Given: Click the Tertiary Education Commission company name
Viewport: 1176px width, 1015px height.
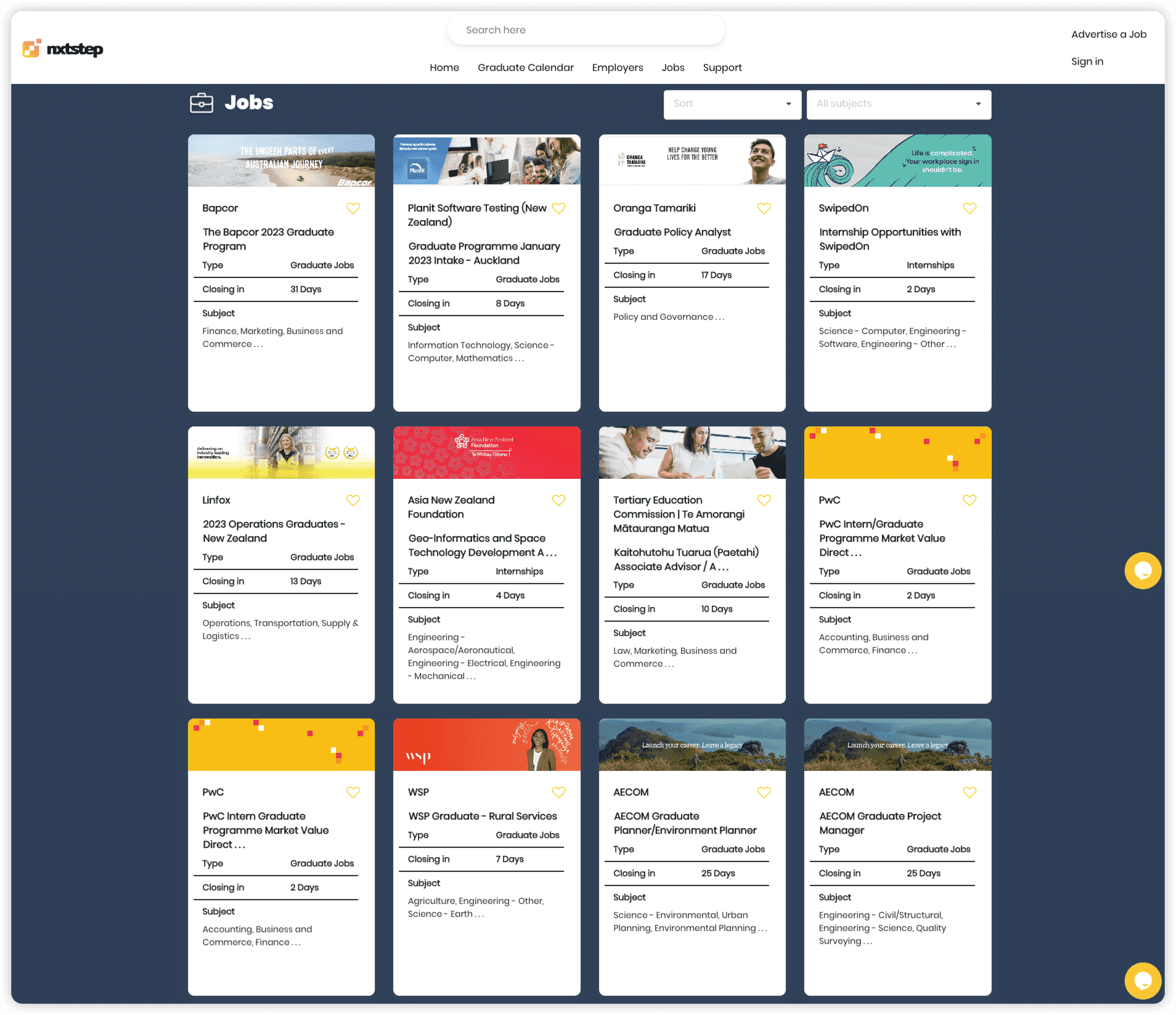Looking at the screenshot, I should 679,515.
